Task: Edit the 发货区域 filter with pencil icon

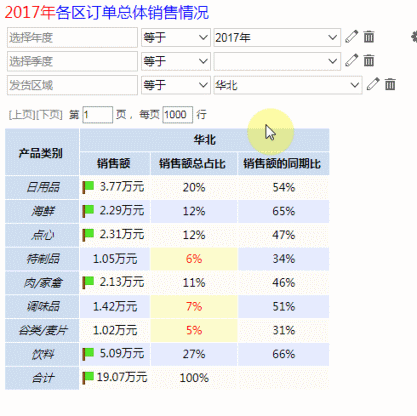Action: [x=373, y=84]
